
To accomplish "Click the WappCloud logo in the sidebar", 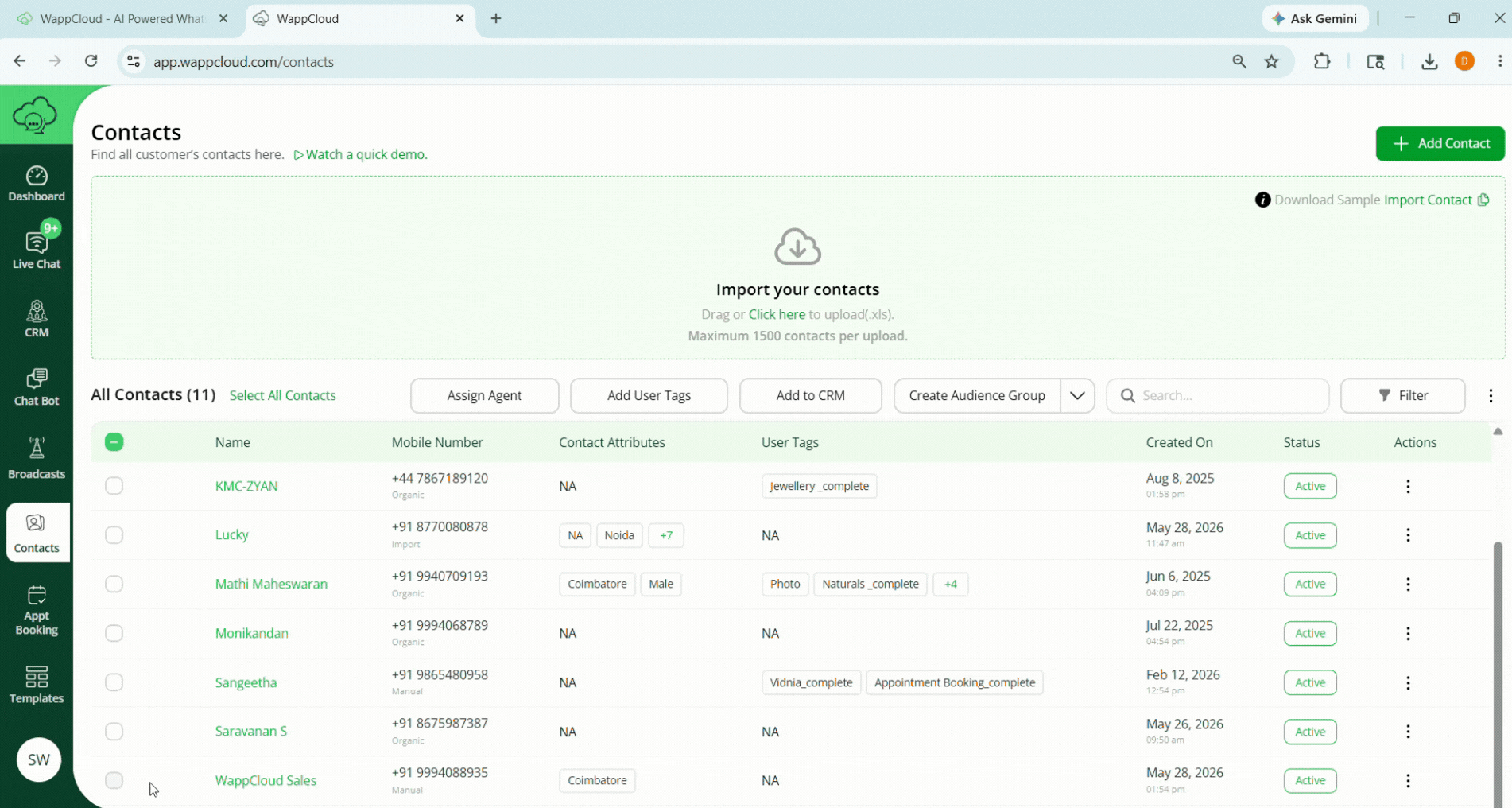I will 35,116.
